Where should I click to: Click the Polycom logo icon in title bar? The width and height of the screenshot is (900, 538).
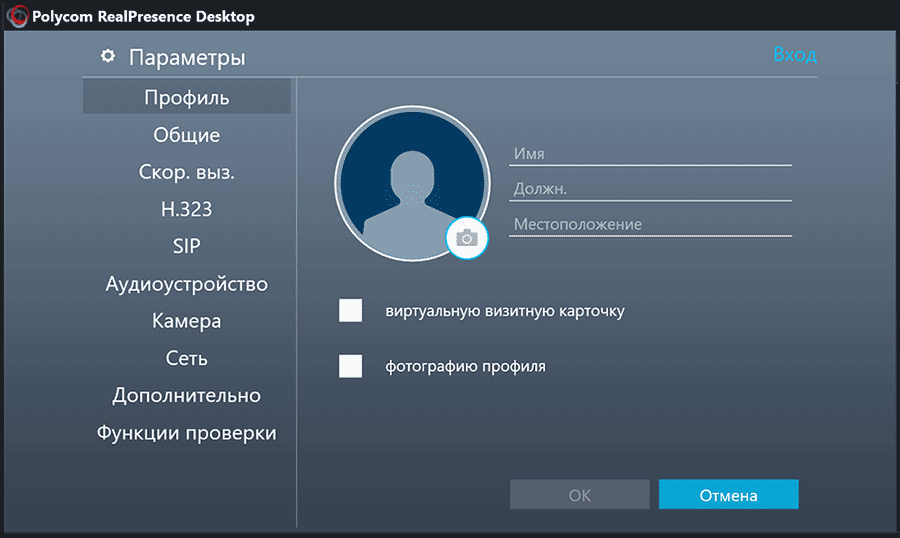tap(17, 16)
